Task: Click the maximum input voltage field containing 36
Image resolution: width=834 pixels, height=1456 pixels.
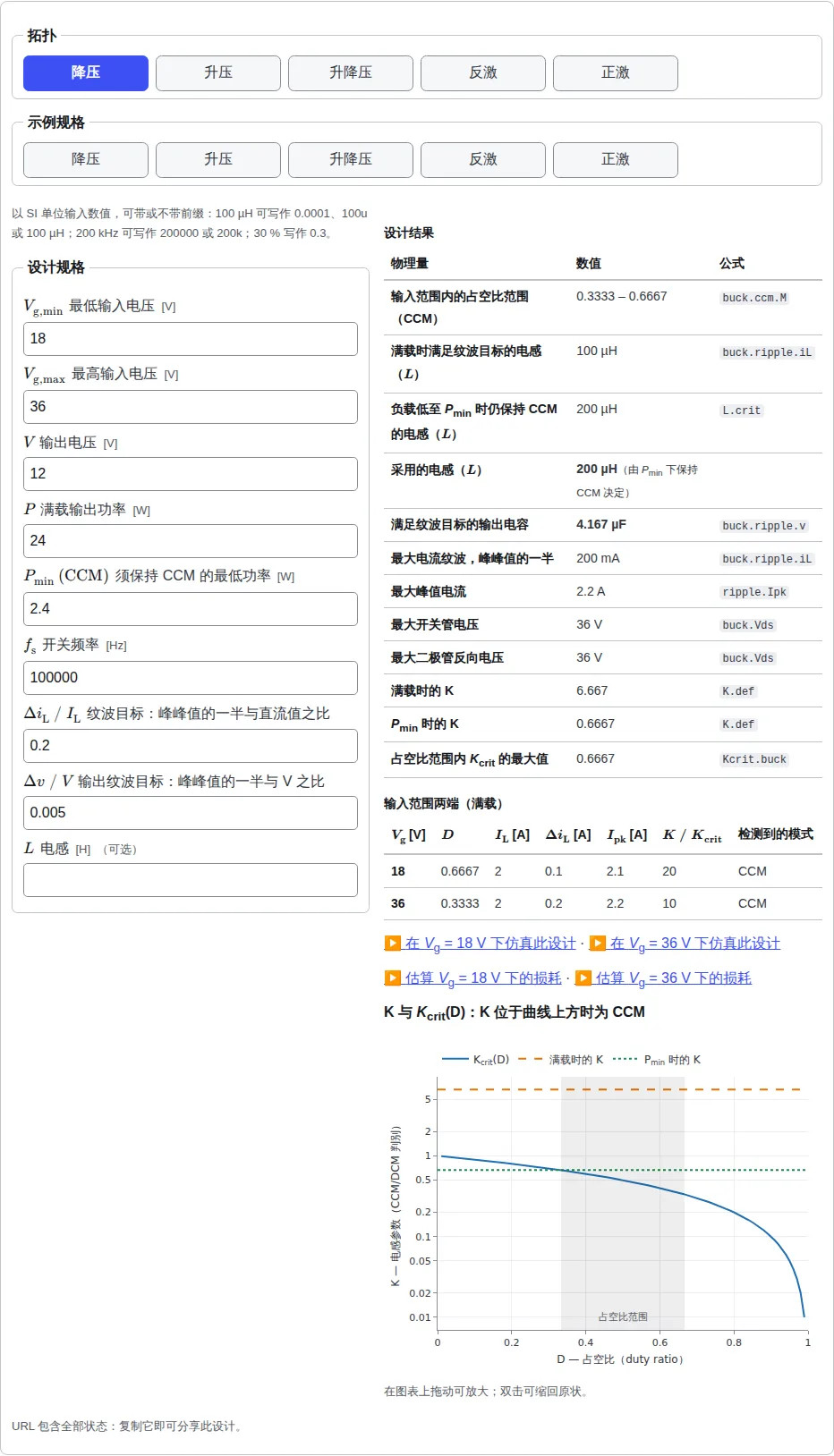Action: click(x=191, y=407)
